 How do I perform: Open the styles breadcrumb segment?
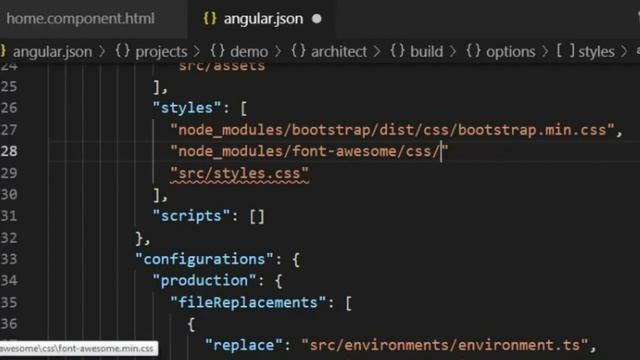point(596,52)
